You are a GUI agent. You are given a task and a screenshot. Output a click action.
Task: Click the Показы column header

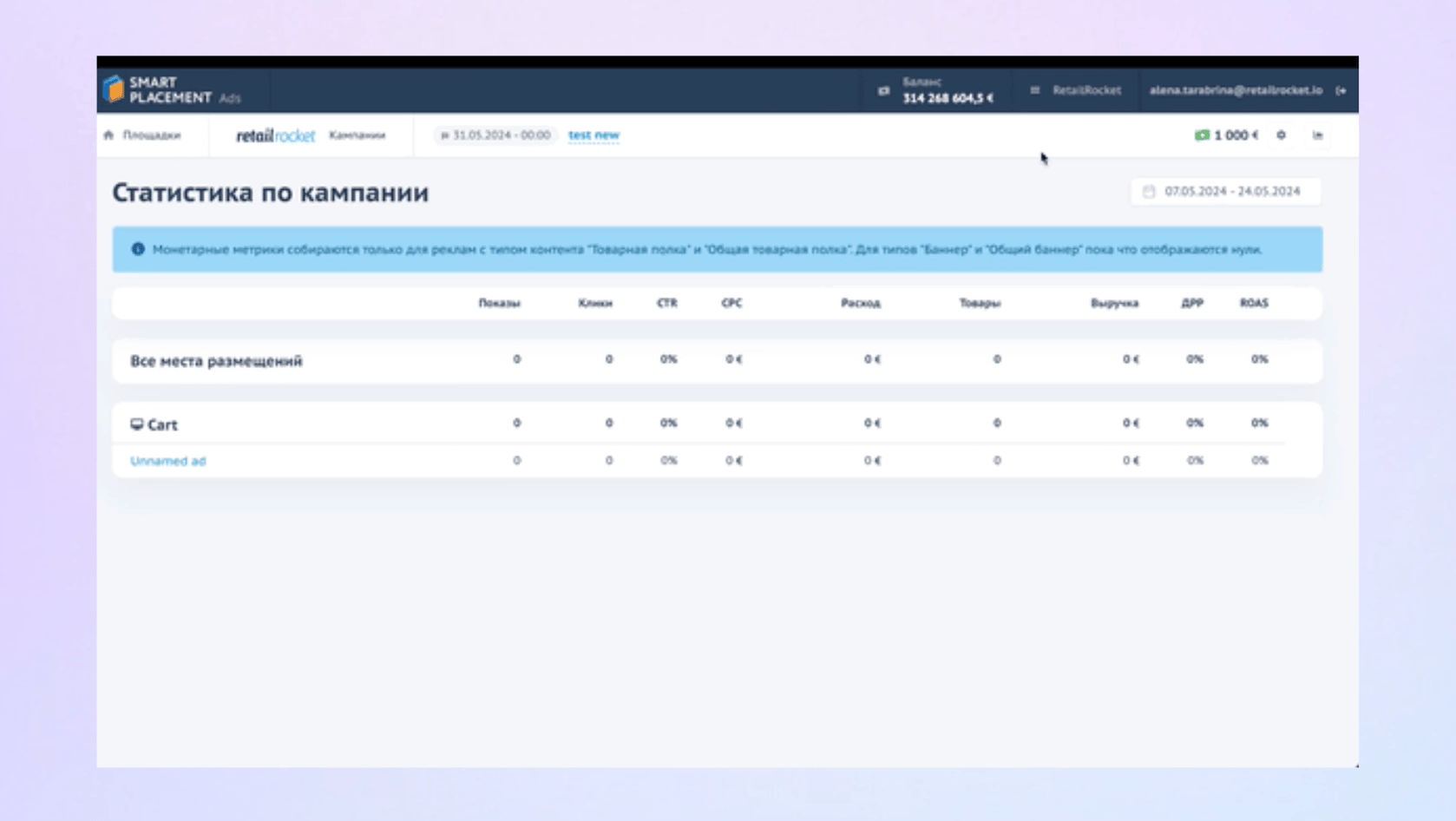pos(499,303)
